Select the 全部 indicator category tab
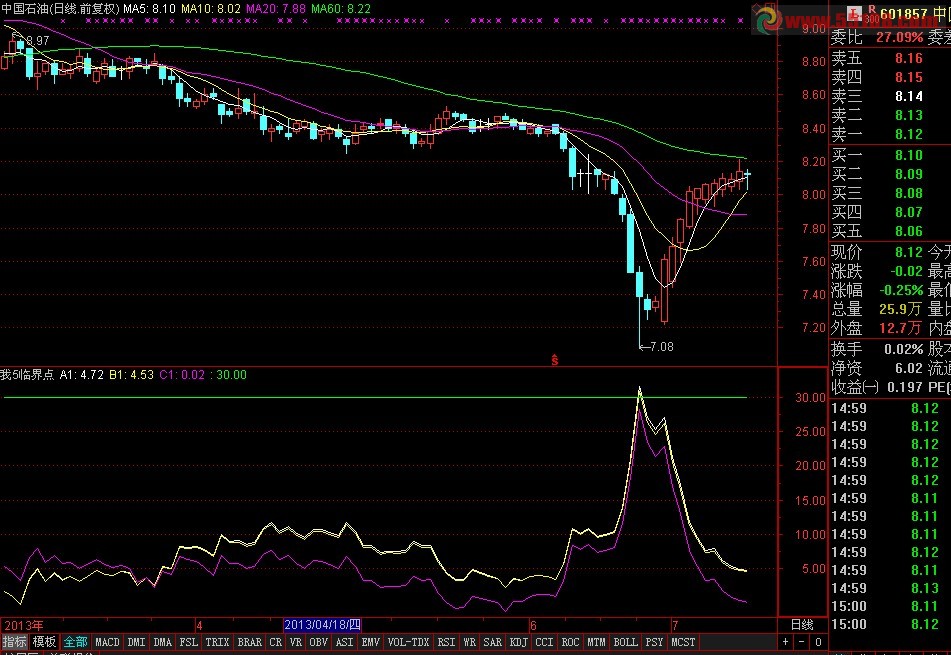 (75, 642)
